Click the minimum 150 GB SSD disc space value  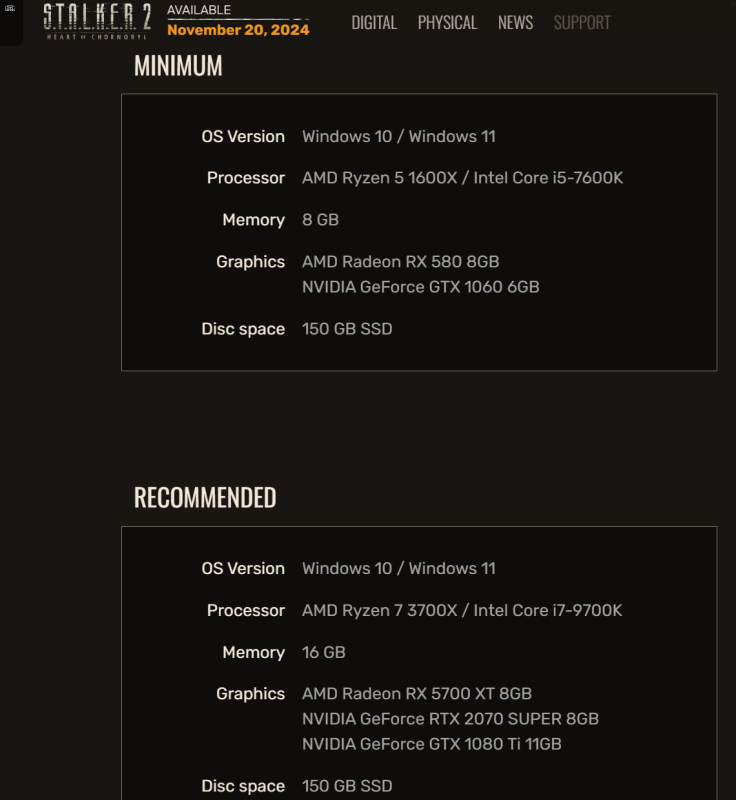[347, 329]
